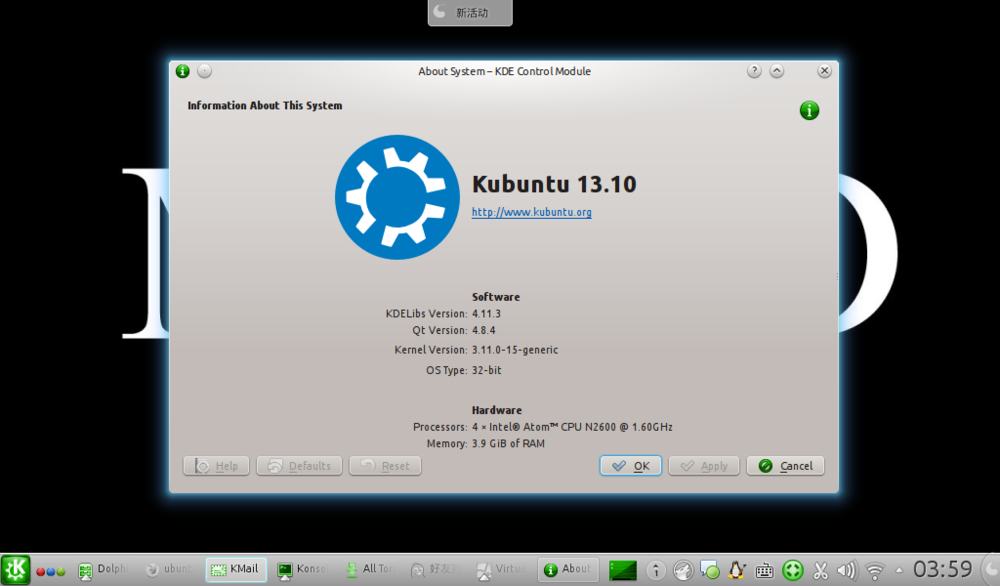The image size is (1000, 586).
Task: Open the All Torrents taskbar entry
Action: (x=369, y=569)
